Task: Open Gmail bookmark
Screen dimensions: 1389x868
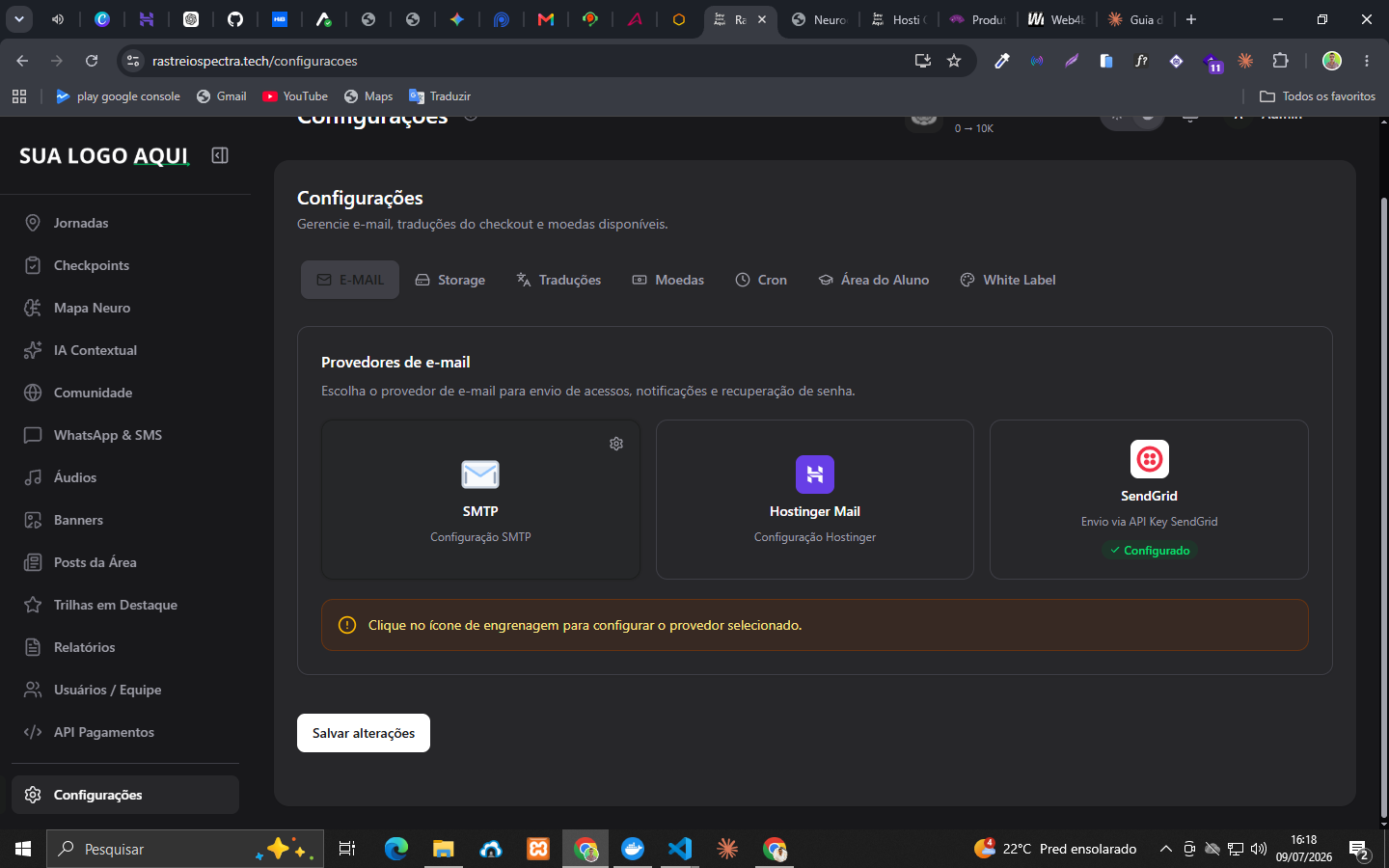Action: [221, 96]
